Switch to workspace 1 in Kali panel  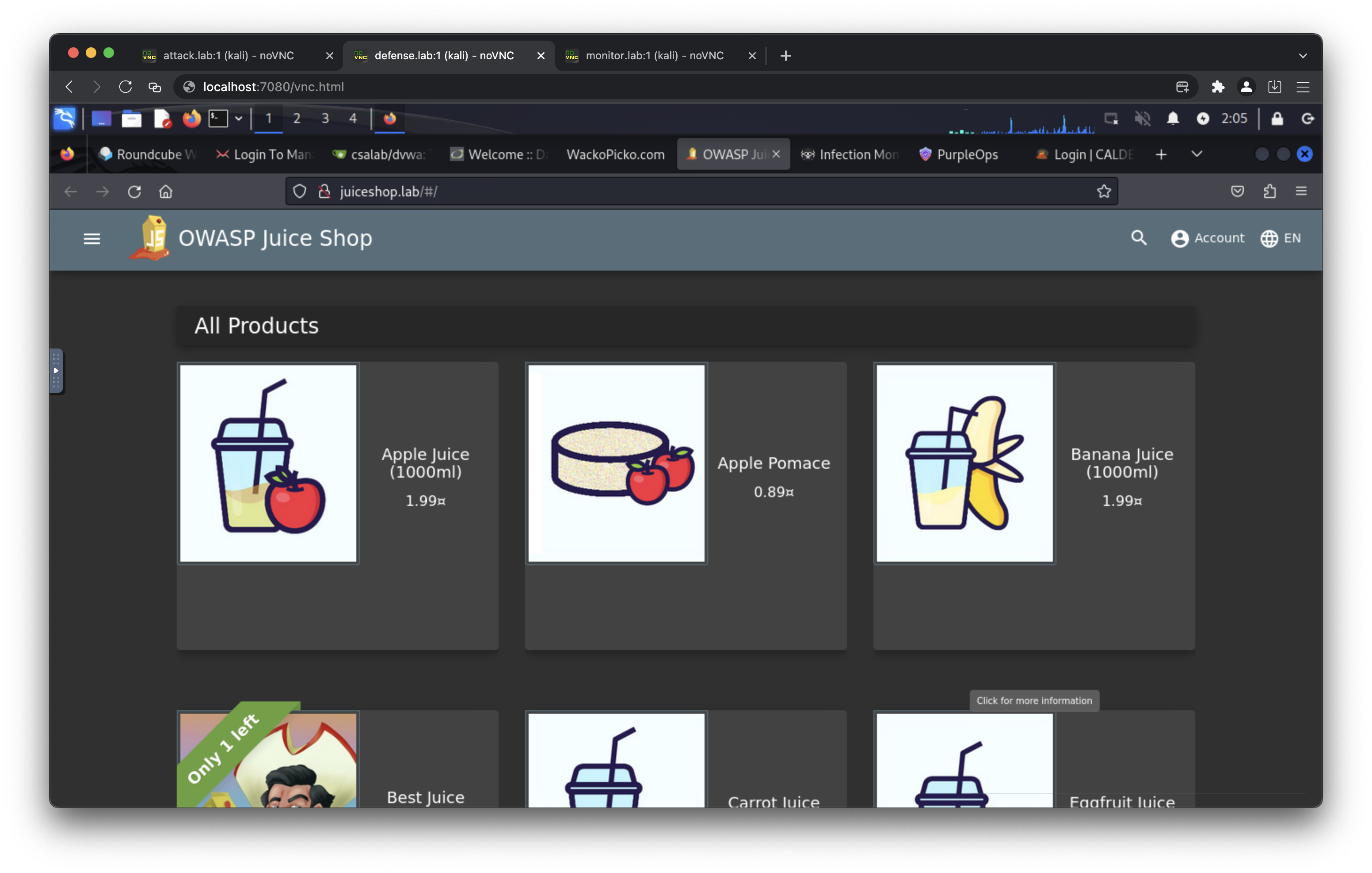pos(269,119)
